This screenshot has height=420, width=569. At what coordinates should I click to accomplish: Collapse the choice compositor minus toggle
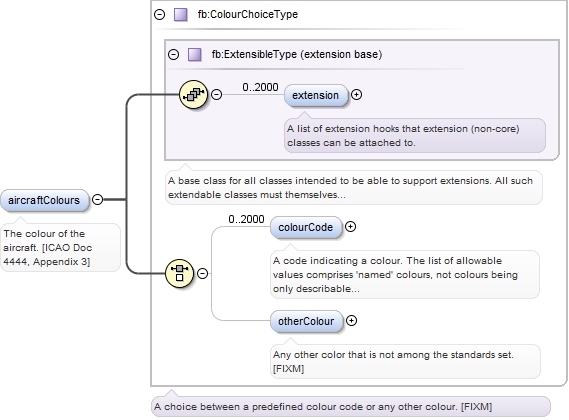point(202,273)
